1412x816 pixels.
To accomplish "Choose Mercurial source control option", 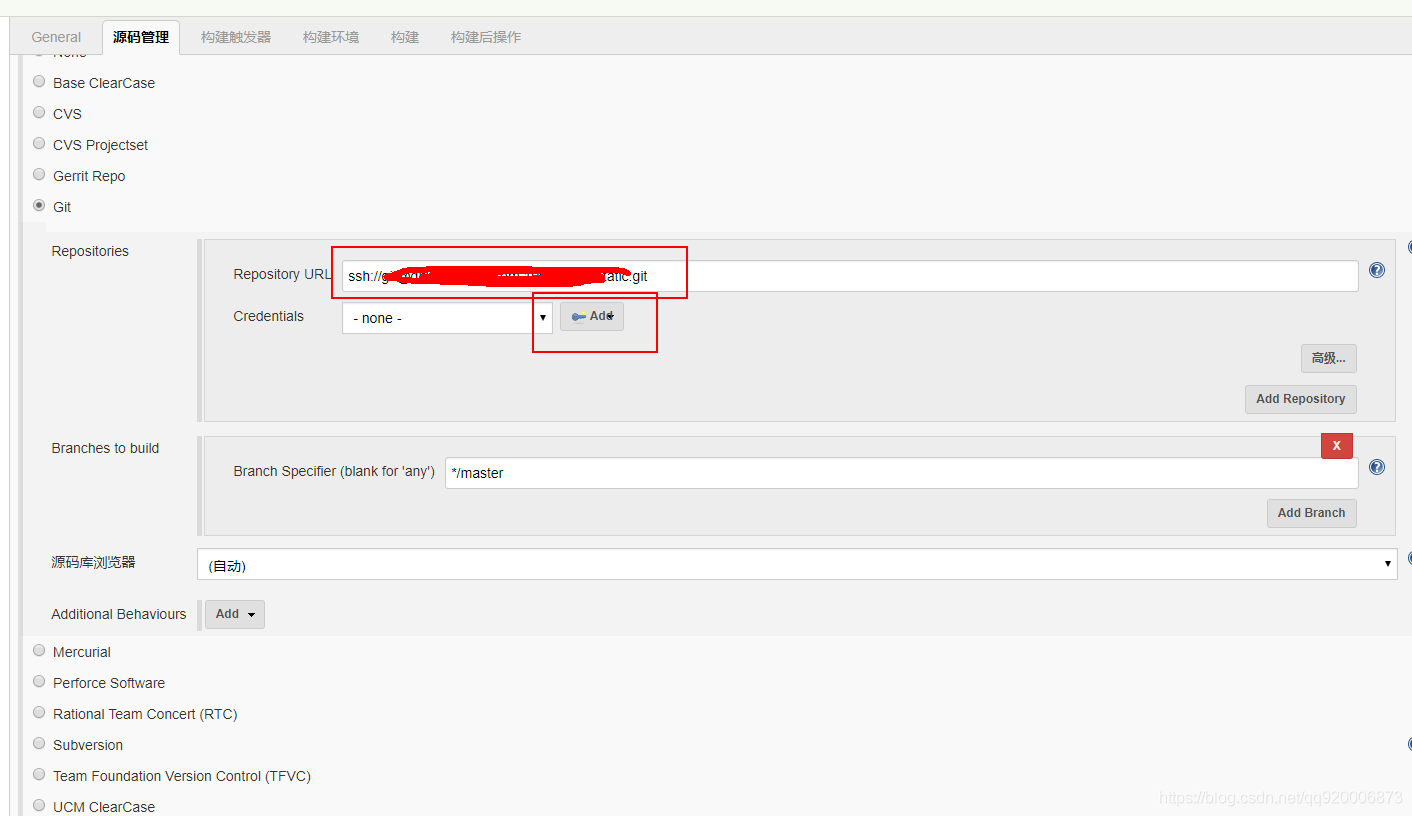I will pyautogui.click(x=39, y=650).
